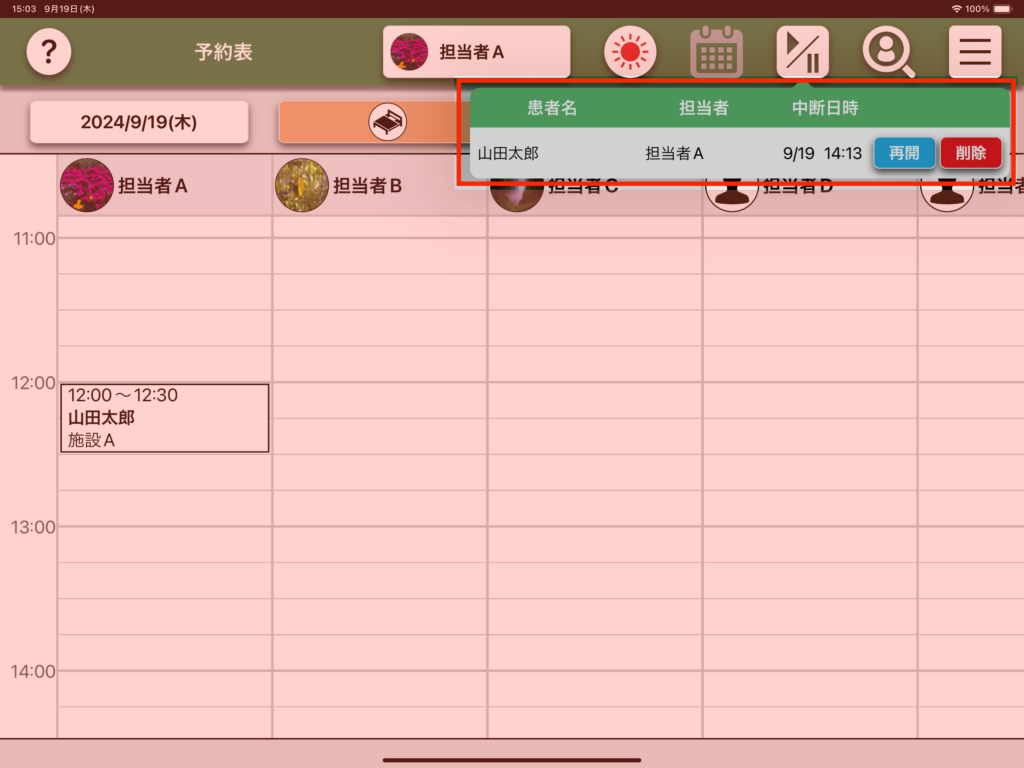Tap the 患者名 column header
This screenshot has height=768, width=1024.
point(552,108)
